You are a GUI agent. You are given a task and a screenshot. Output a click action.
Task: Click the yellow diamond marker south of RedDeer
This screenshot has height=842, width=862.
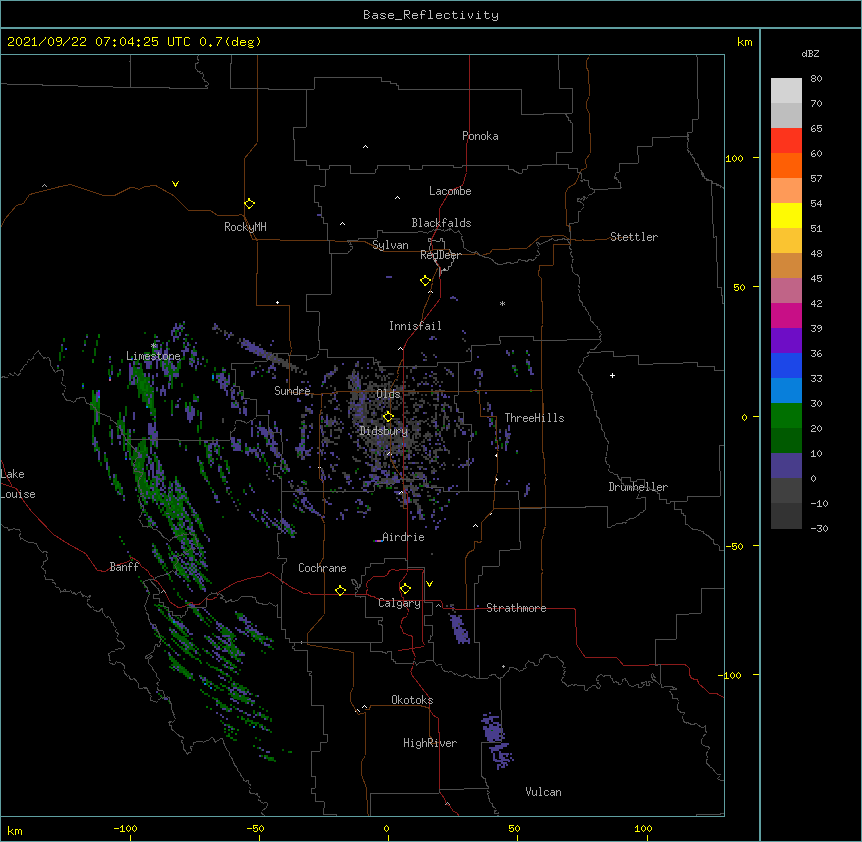point(426,281)
